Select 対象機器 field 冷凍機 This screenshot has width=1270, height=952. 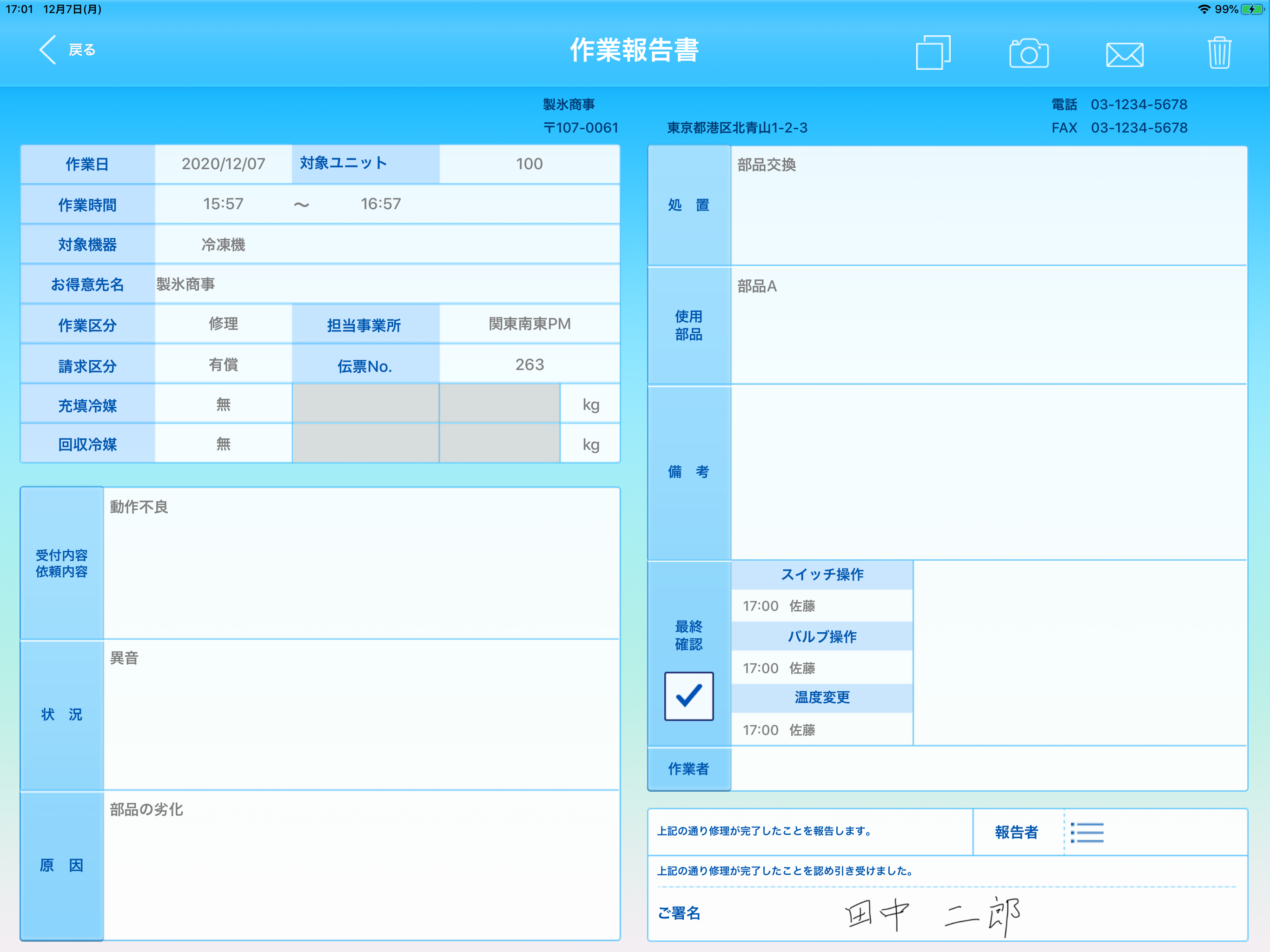pyautogui.click(x=387, y=245)
